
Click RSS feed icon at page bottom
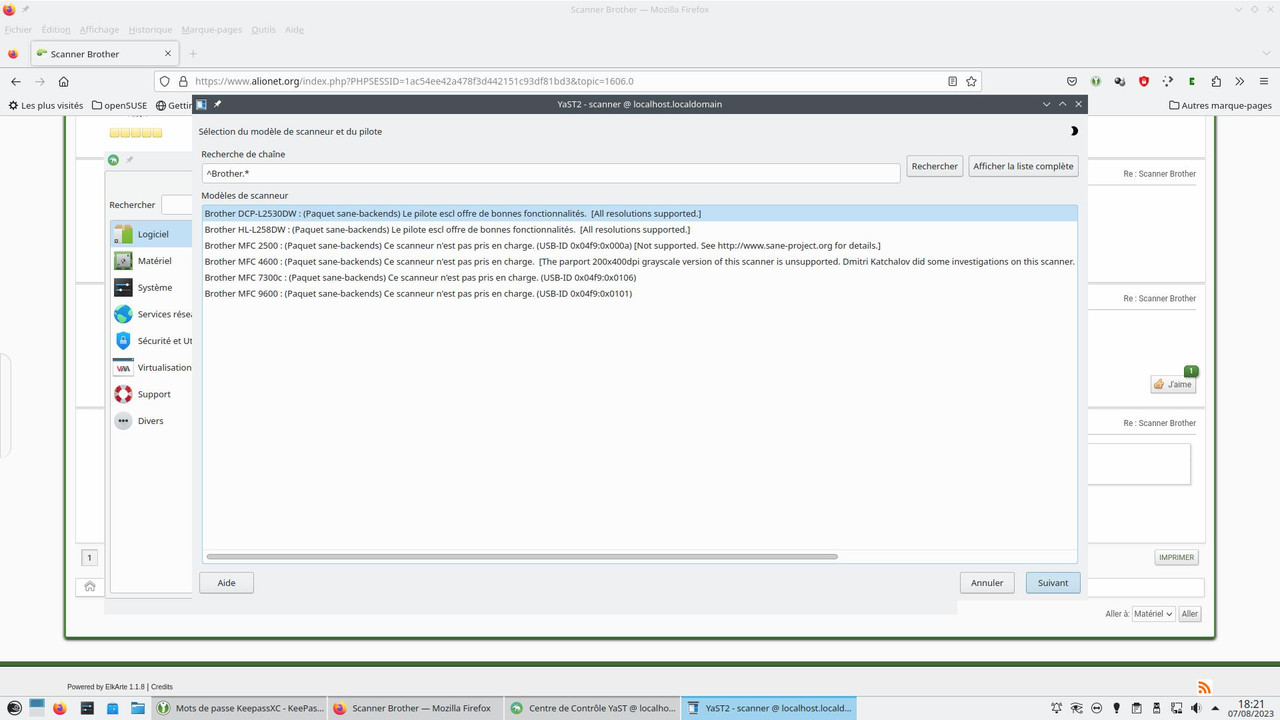pos(1204,687)
